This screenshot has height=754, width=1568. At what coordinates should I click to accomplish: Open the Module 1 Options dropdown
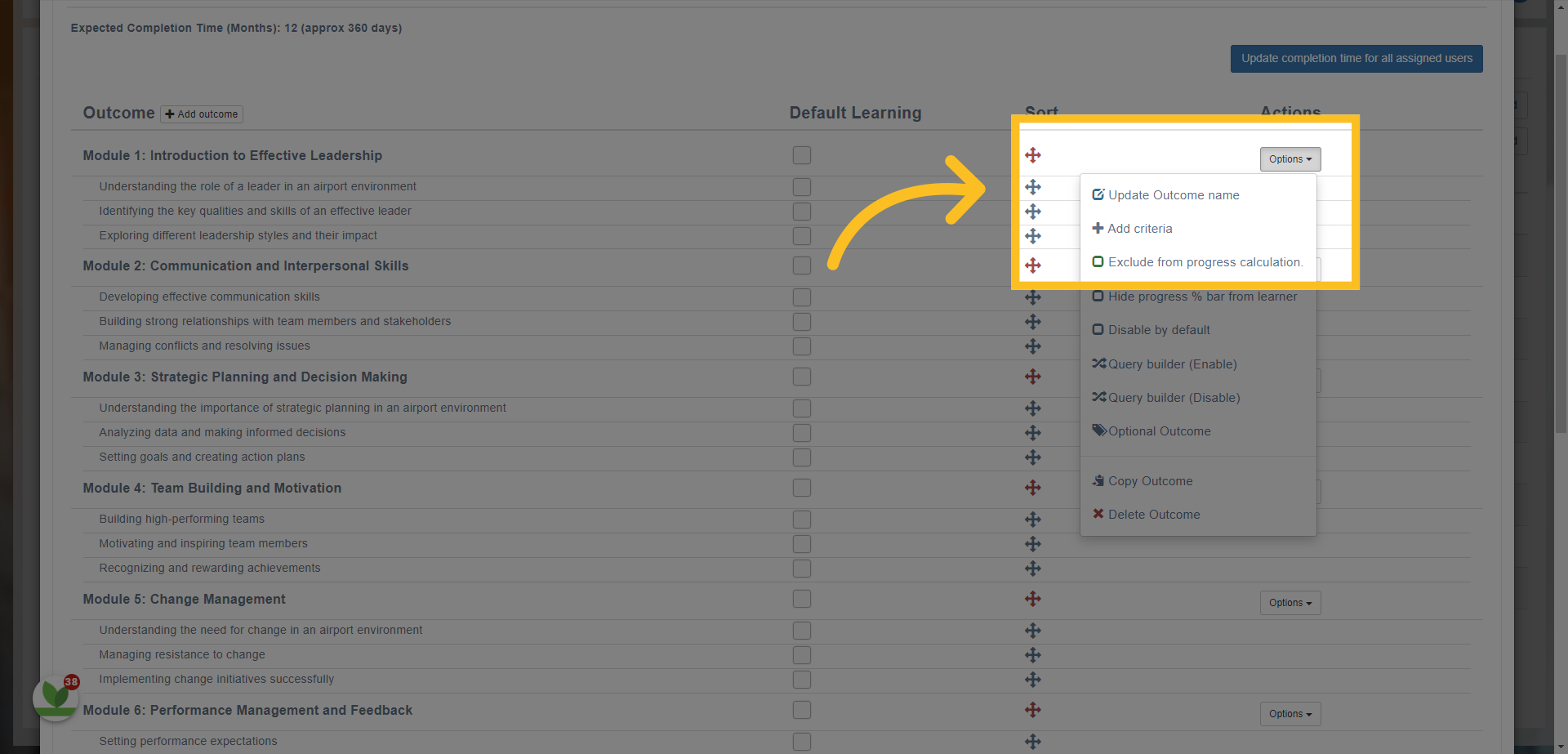pos(1290,159)
